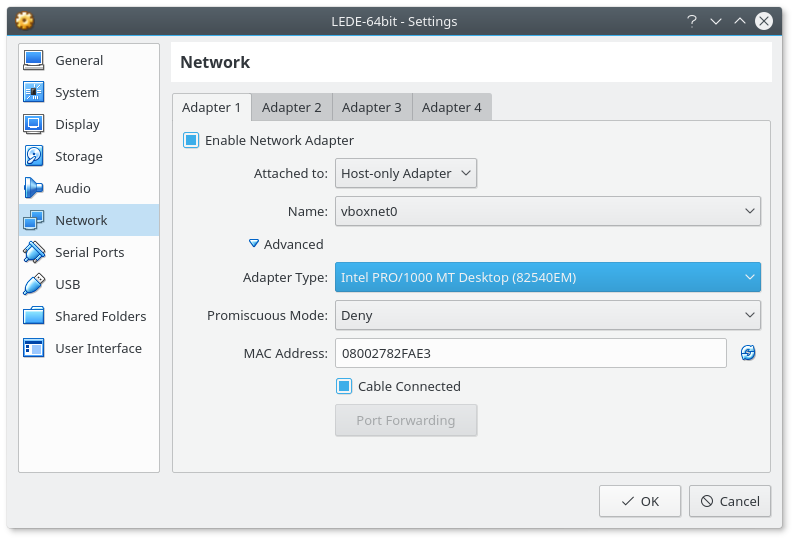795x541 pixels.
Task: Click the MAC Address text field
Action: point(530,353)
